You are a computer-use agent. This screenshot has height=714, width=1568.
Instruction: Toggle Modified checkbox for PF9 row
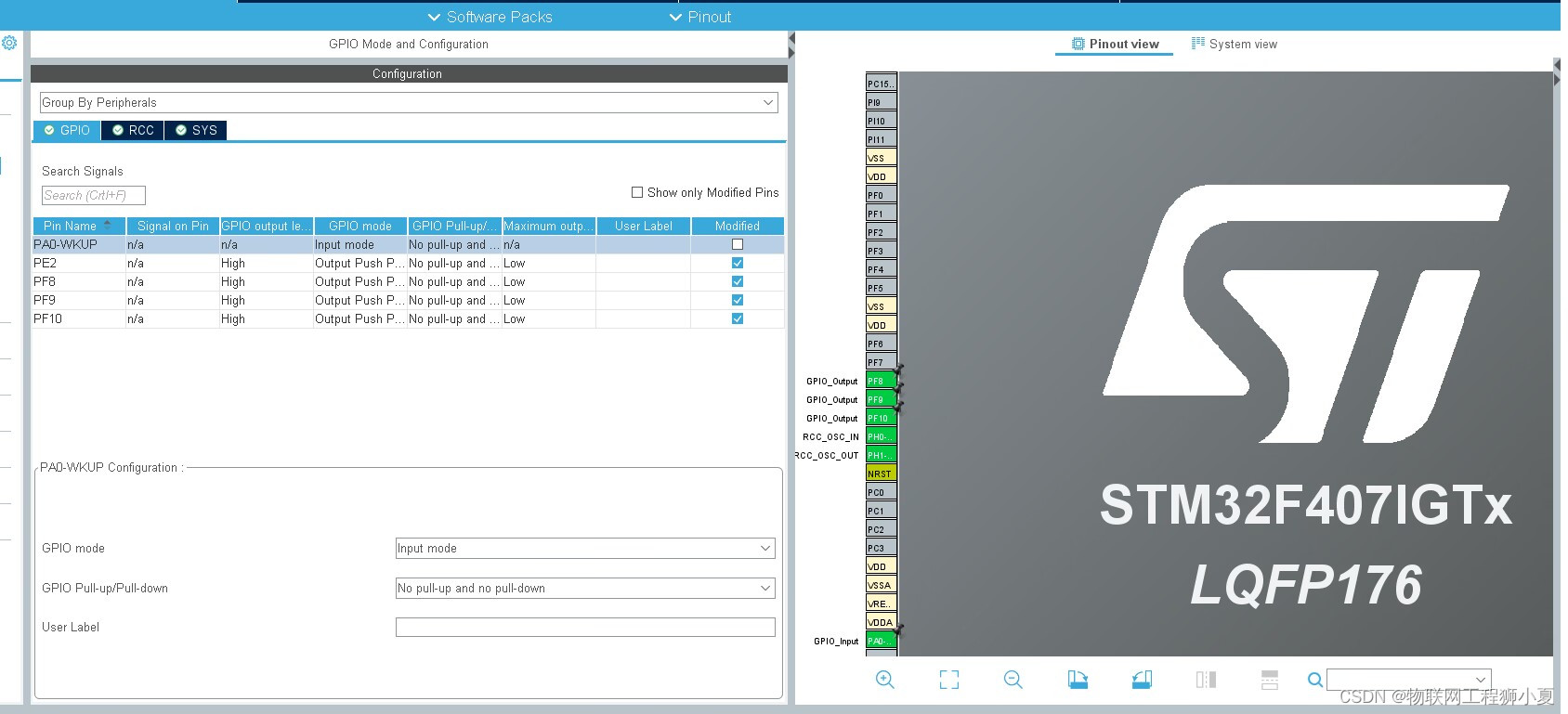coord(738,300)
